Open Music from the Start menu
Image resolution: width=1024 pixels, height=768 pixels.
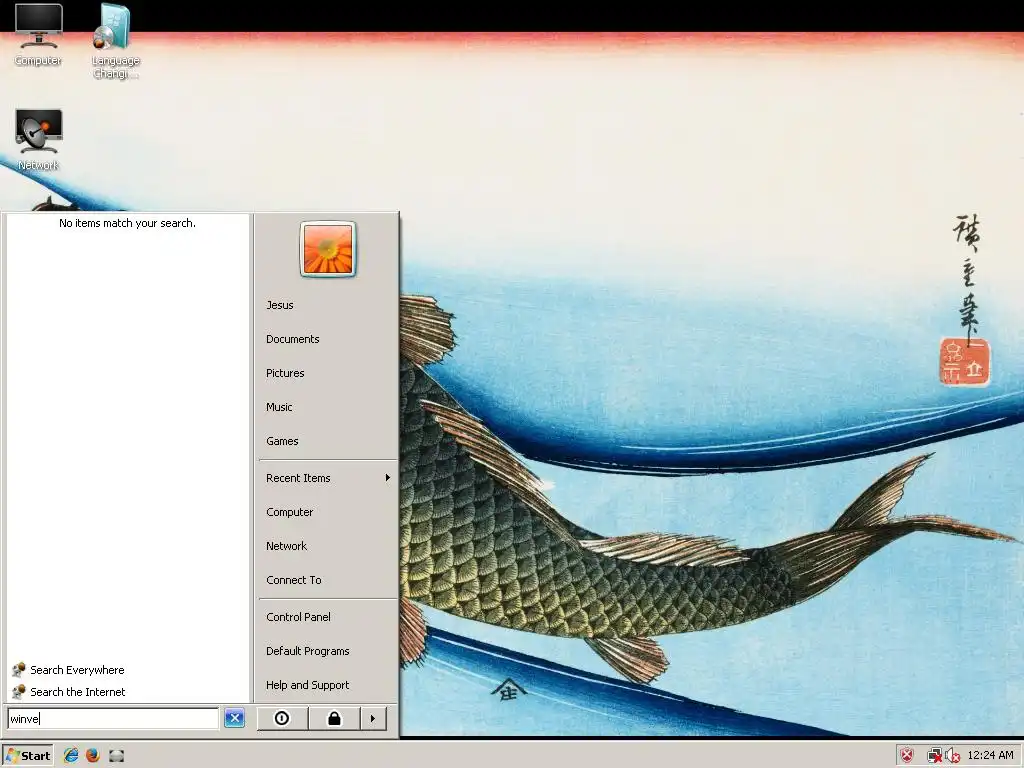click(x=280, y=407)
